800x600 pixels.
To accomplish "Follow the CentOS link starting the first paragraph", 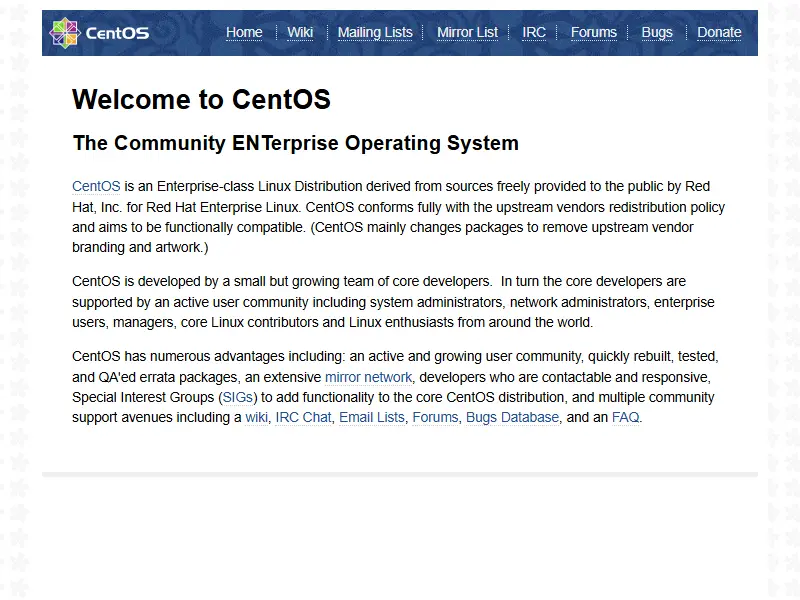I will 96,187.
